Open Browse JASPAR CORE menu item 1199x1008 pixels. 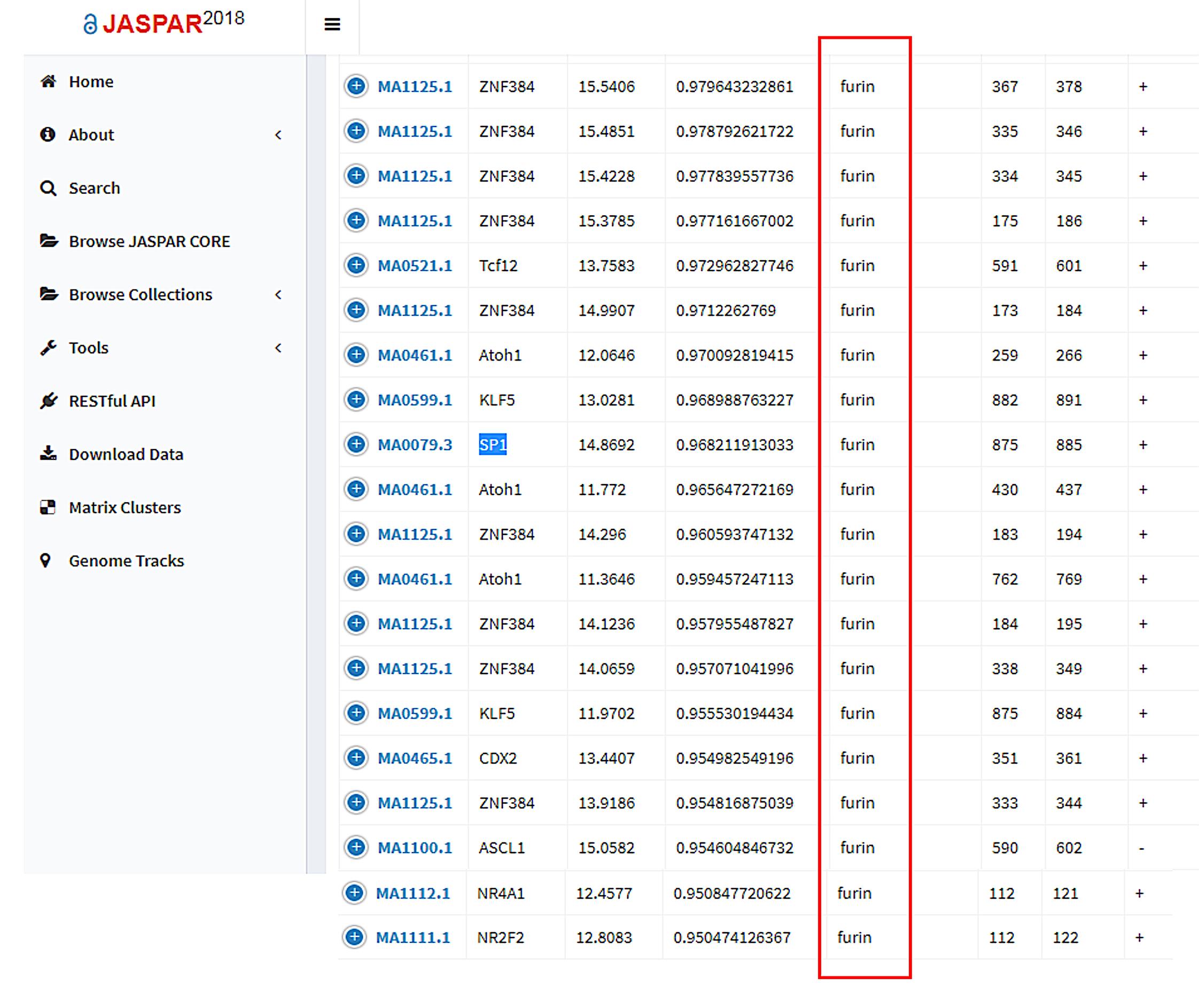(149, 241)
